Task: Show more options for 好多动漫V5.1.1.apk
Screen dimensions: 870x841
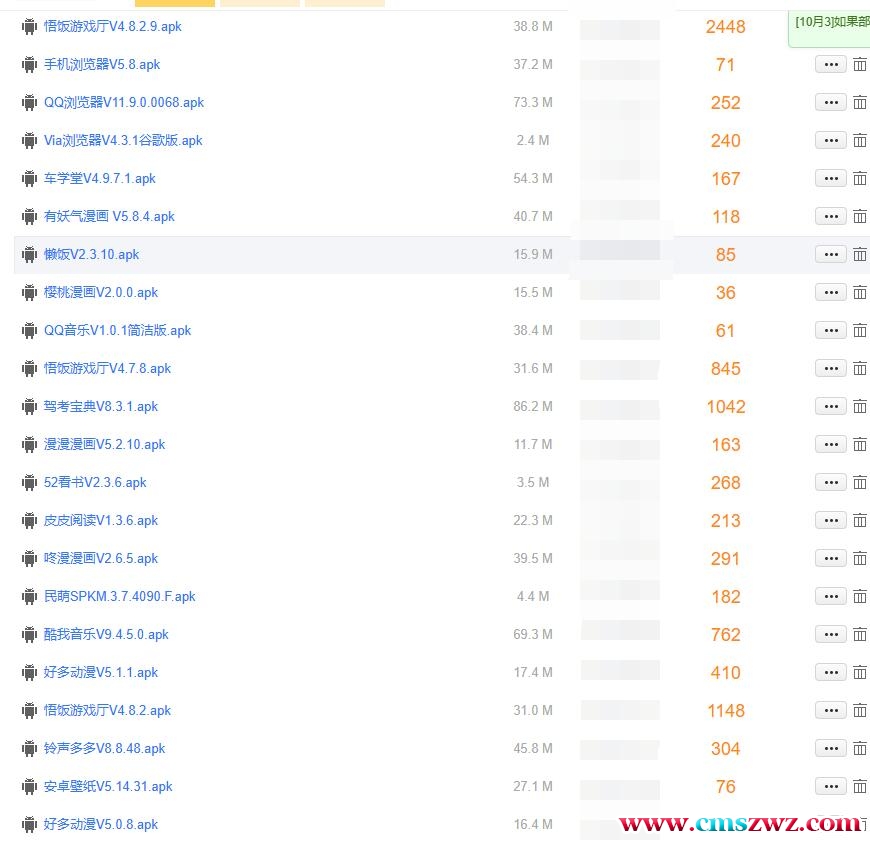Action: coord(831,672)
